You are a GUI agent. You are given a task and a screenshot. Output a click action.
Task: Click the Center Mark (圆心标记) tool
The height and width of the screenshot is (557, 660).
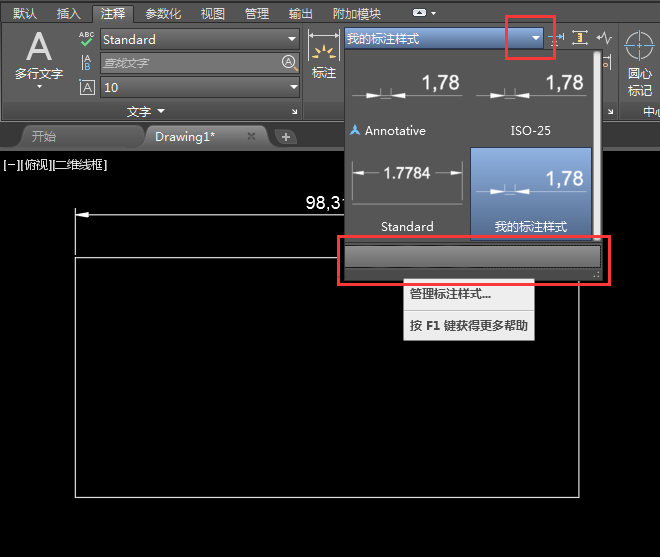click(x=639, y=63)
